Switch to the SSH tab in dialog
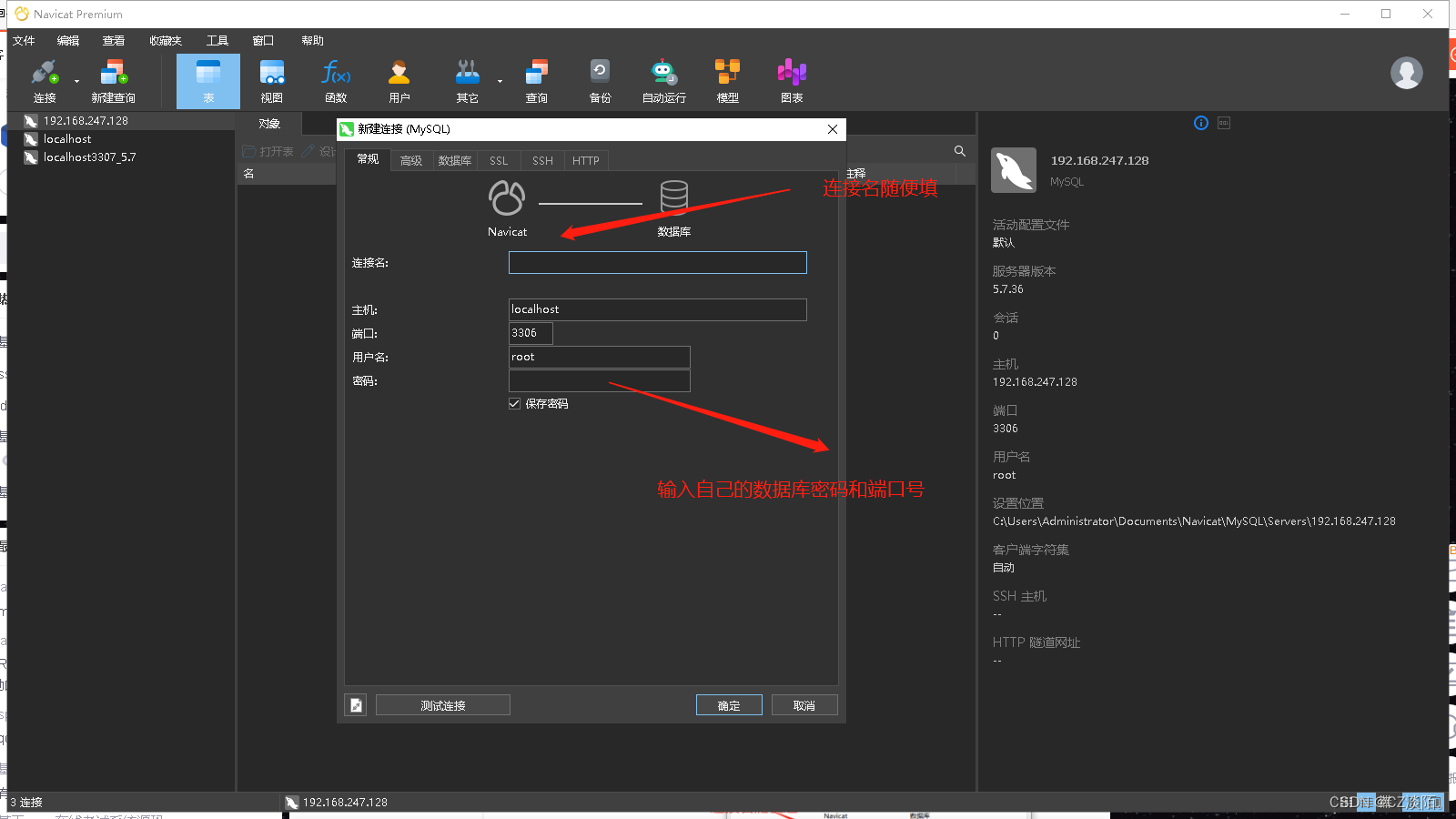Image resolution: width=1456 pixels, height=819 pixels. (x=542, y=161)
